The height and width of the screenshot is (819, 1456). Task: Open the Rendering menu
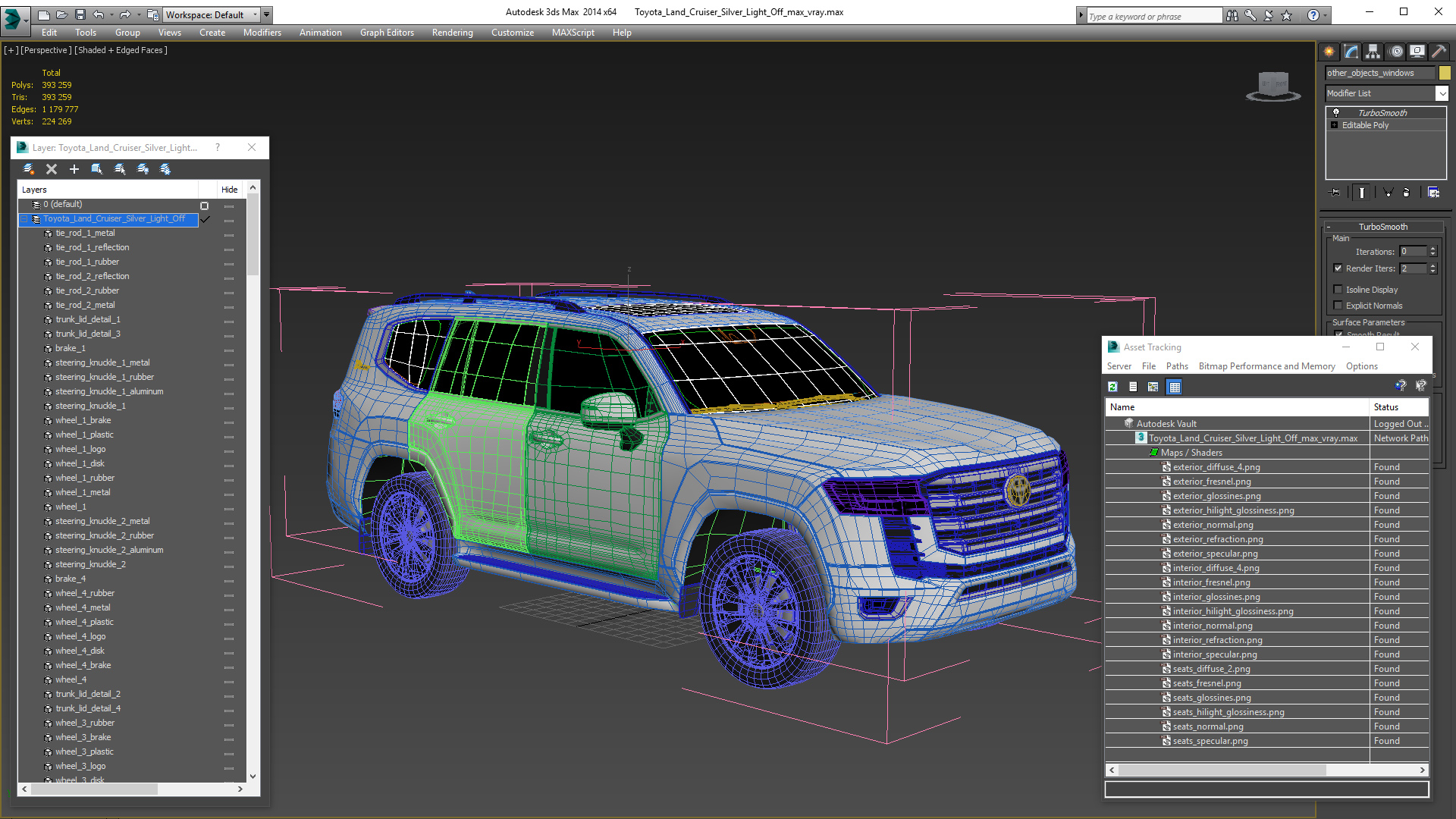pyautogui.click(x=452, y=33)
